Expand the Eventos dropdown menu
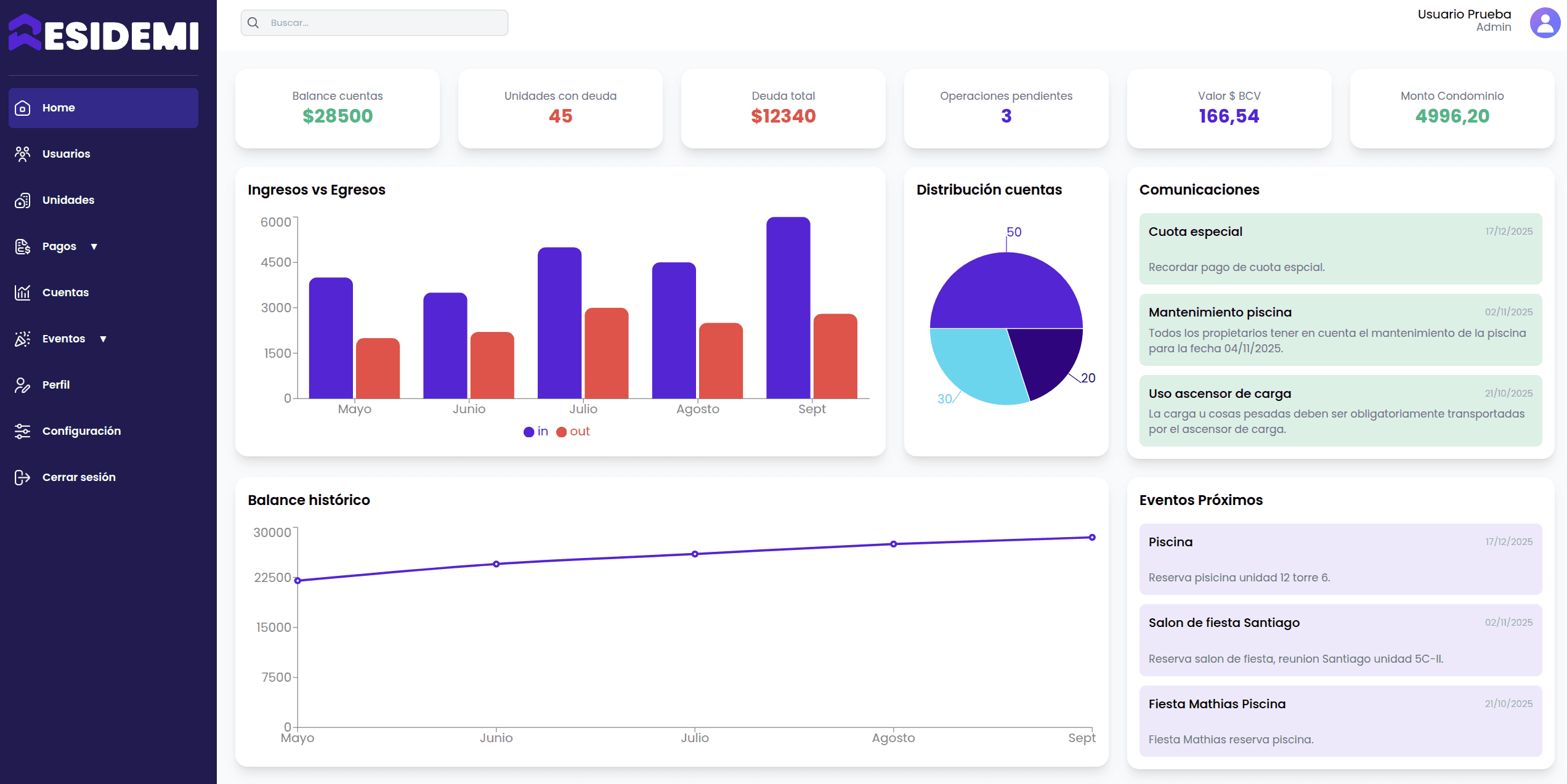The image size is (1567, 784). click(x=103, y=339)
